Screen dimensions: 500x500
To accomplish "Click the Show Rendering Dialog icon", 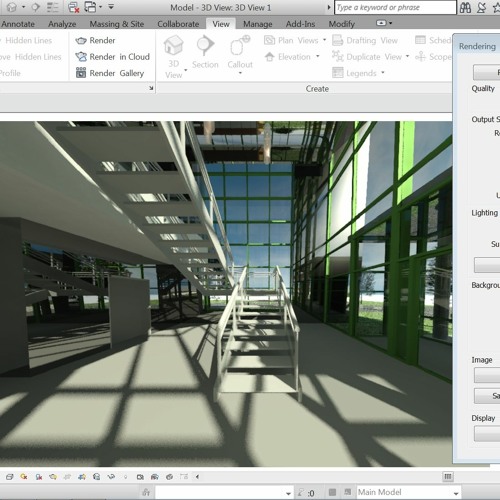I will pos(53,477).
